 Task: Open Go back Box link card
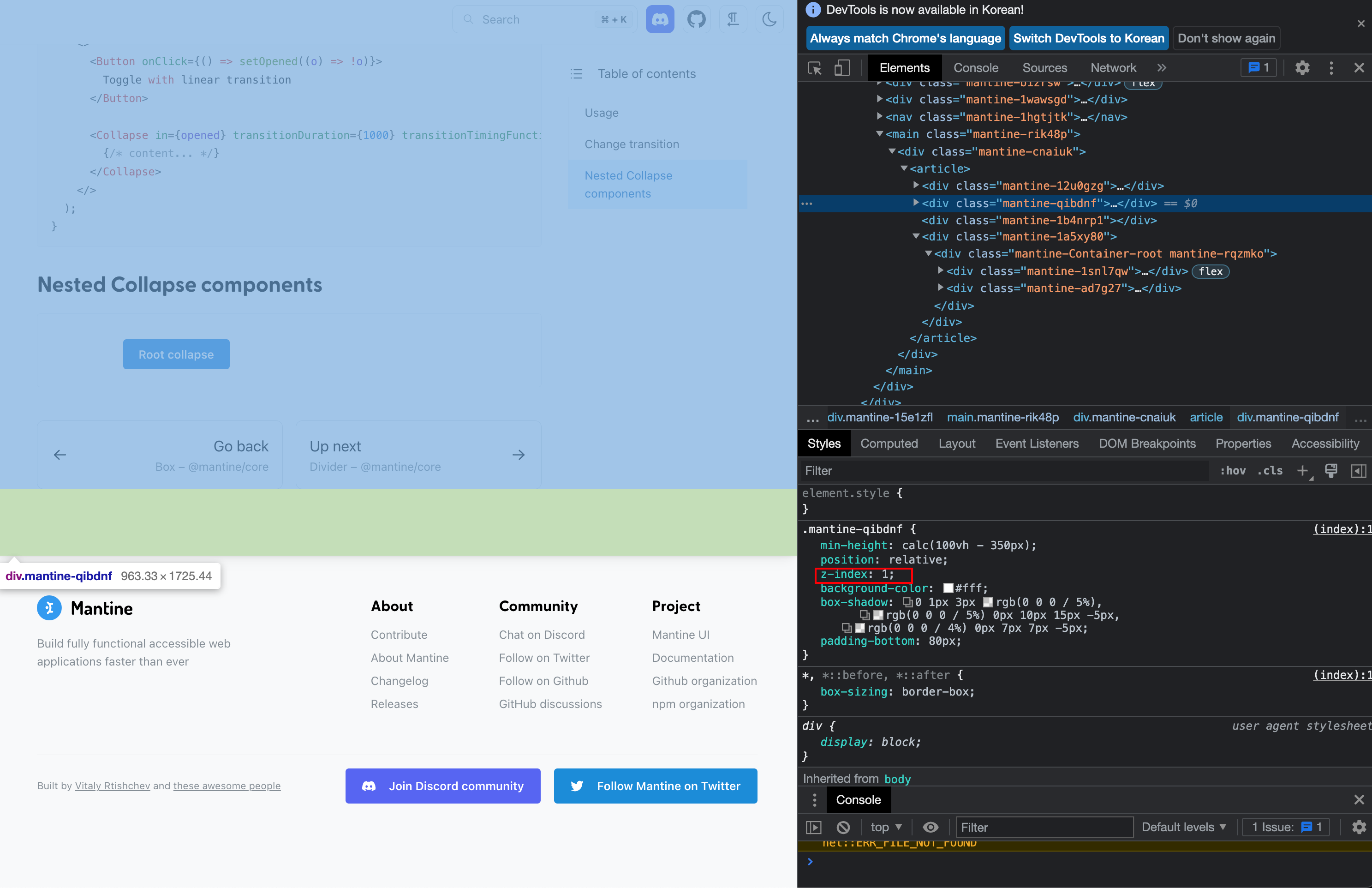[x=160, y=455]
